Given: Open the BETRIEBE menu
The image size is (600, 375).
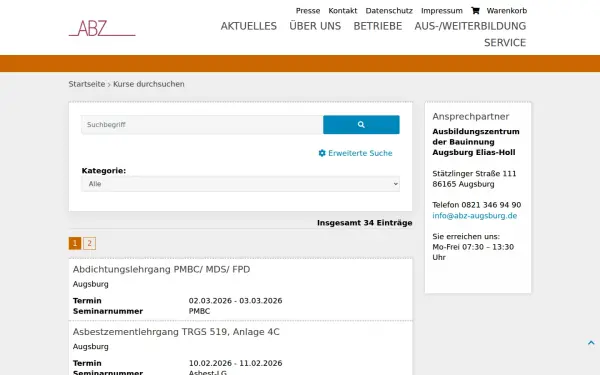Looking at the screenshot, I should [378, 26].
